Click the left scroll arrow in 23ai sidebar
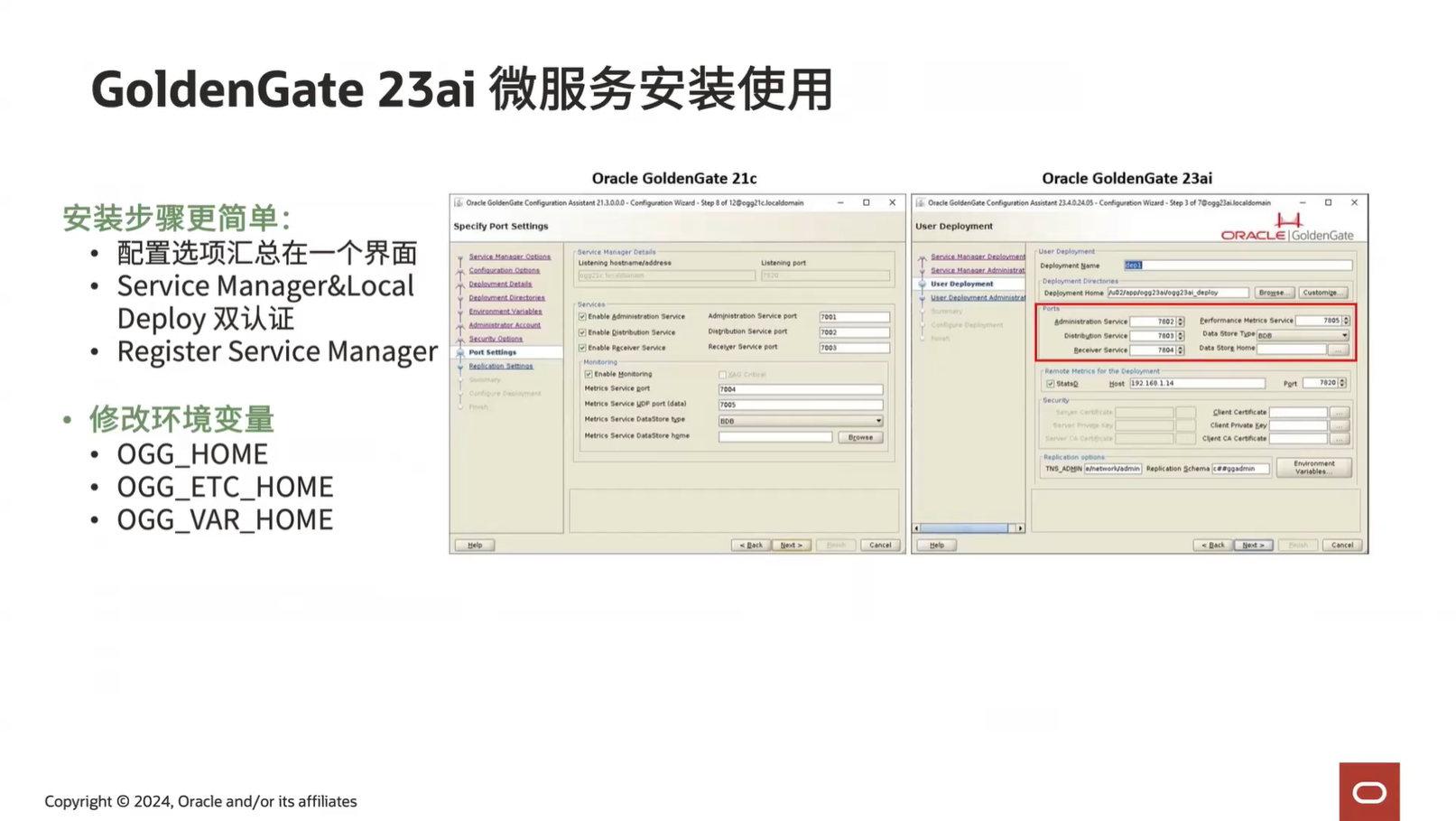 [917, 528]
